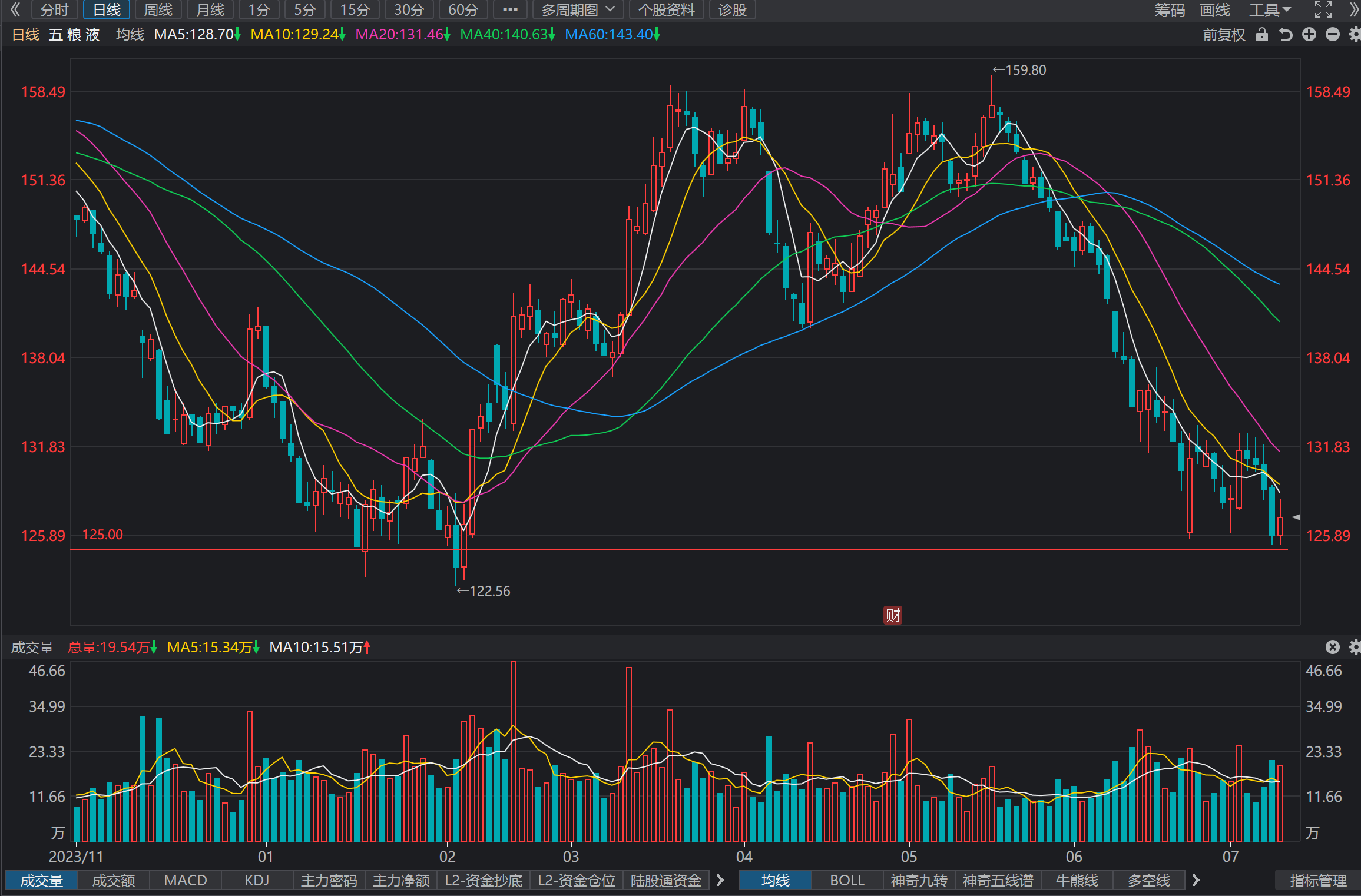Screen dimensions: 1361x896
Task: Open 指标管理 indicator manager
Action: [x=1318, y=880]
